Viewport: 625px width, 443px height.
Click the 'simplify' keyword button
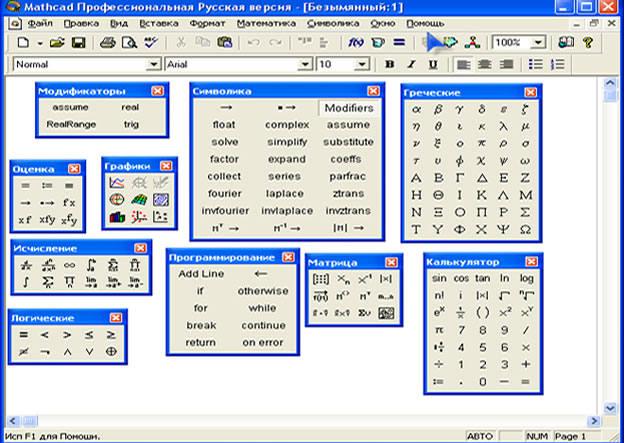(x=287, y=142)
